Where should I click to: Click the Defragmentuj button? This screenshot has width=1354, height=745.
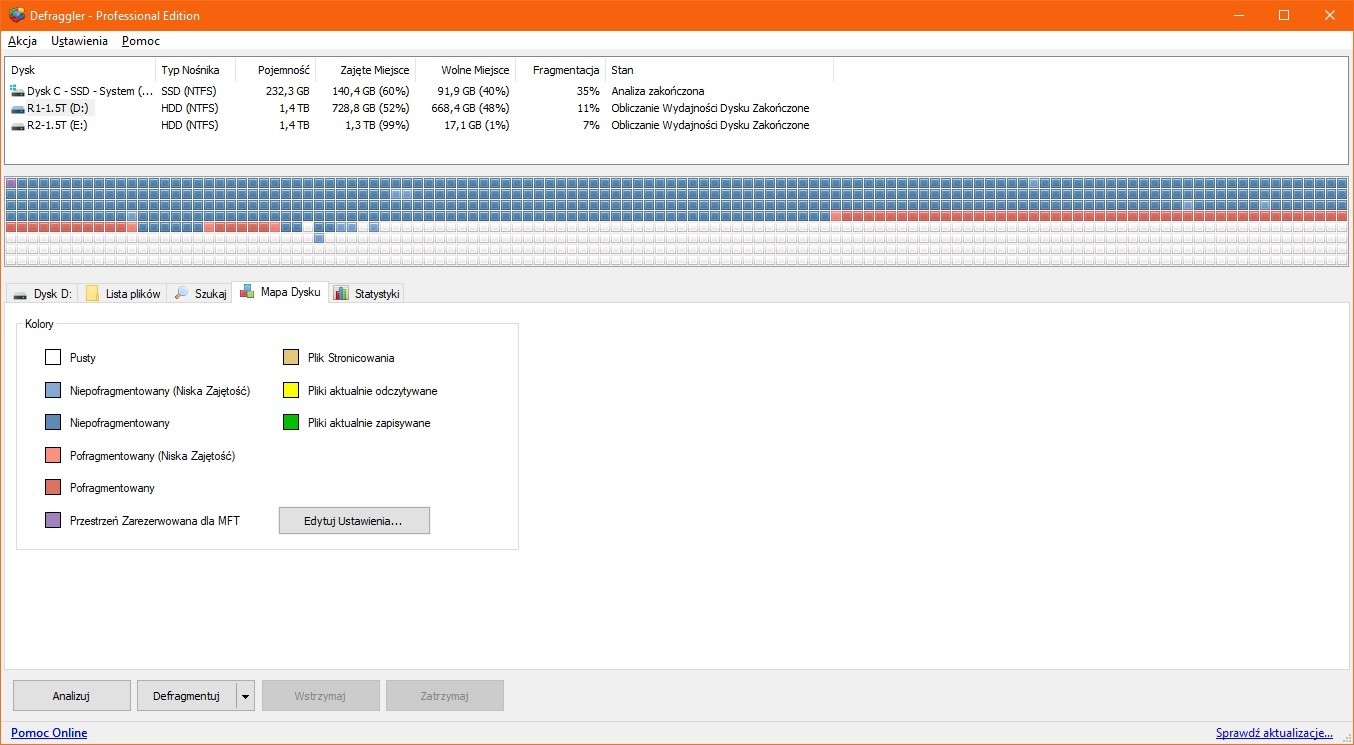(x=186, y=696)
